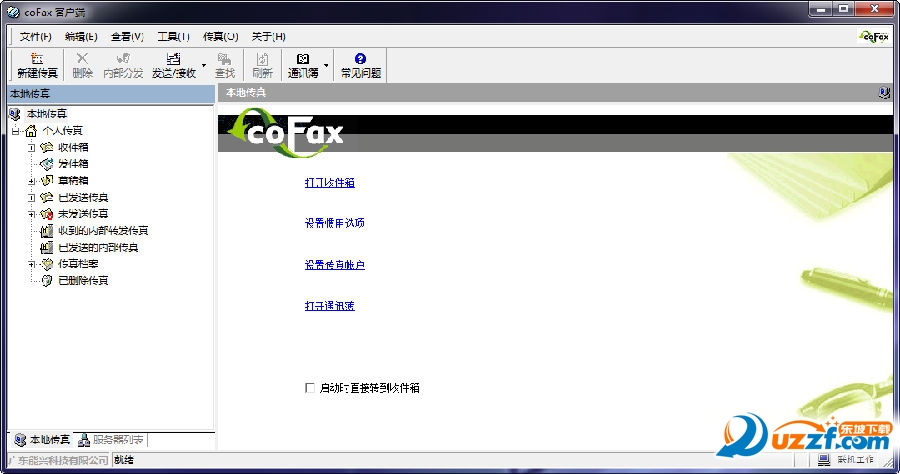Open dropdown arrow next to 发送/接收
The width and height of the screenshot is (900, 474).
(204, 65)
